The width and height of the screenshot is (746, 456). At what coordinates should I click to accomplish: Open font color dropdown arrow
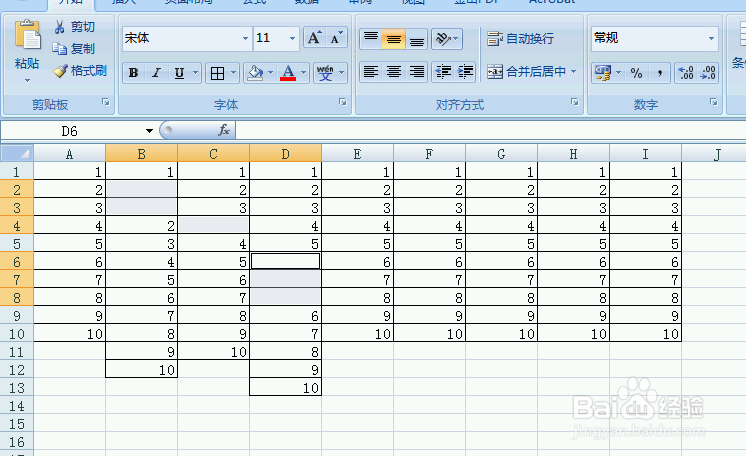click(x=304, y=73)
